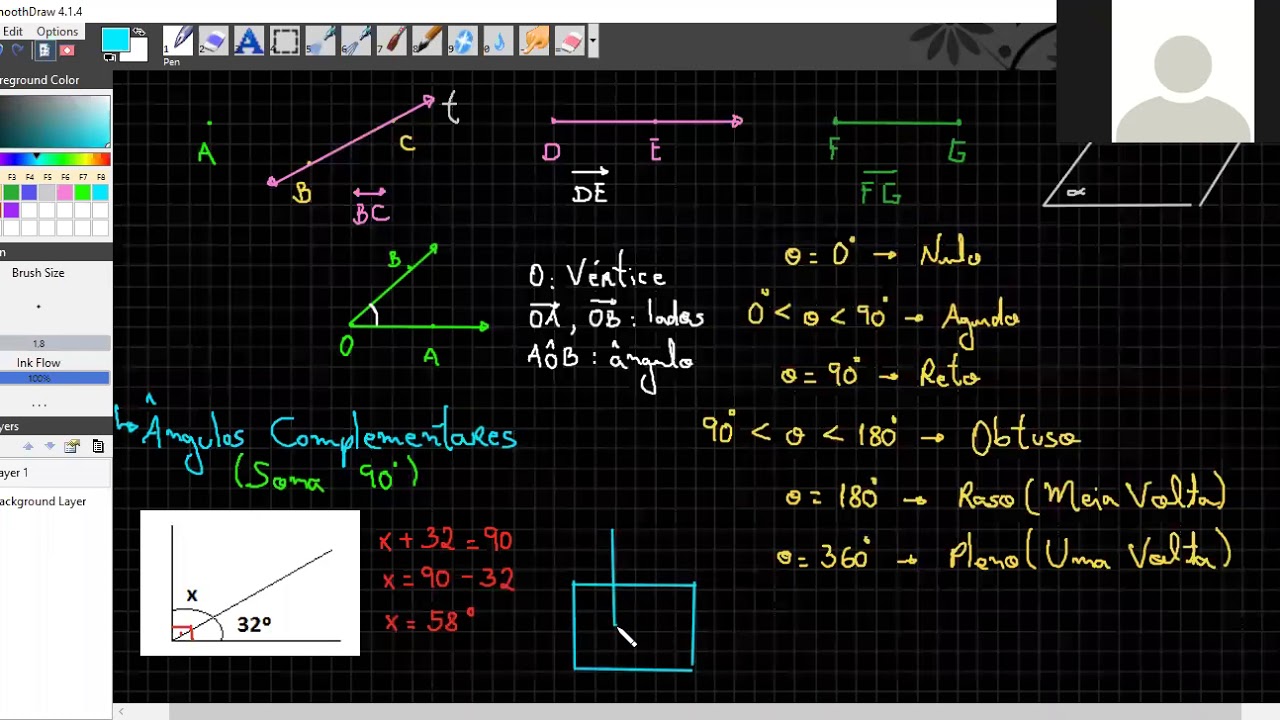The height and width of the screenshot is (720, 1280).
Task: Choose the F5 gray preset swatch
Action: point(47,193)
